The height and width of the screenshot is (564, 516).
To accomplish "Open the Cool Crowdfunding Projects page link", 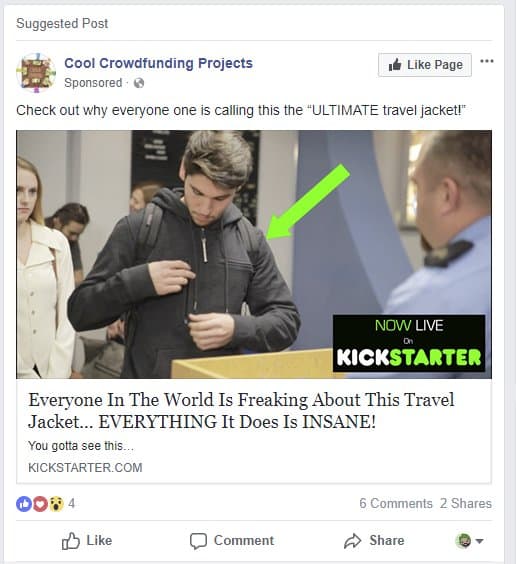I will (x=159, y=63).
